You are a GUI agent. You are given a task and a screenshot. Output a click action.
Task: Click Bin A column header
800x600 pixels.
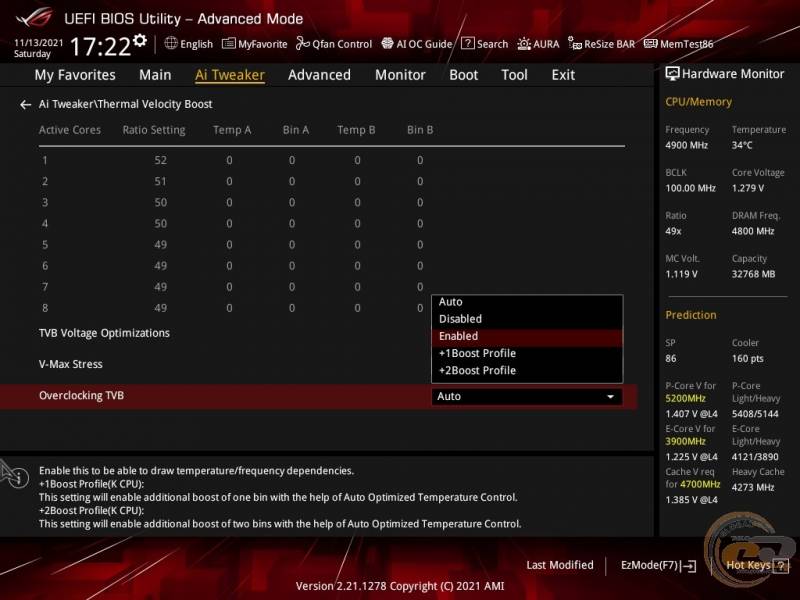(x=296, y=130)
